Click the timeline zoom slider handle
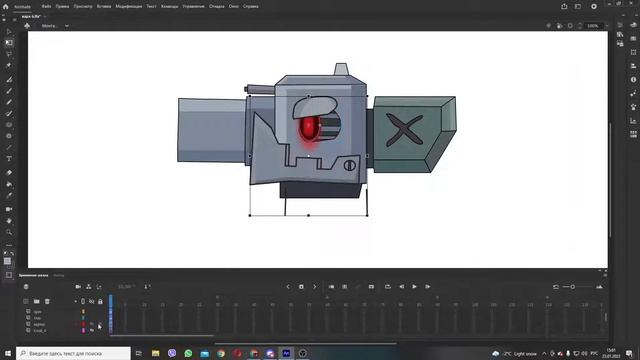 (573, 287)
